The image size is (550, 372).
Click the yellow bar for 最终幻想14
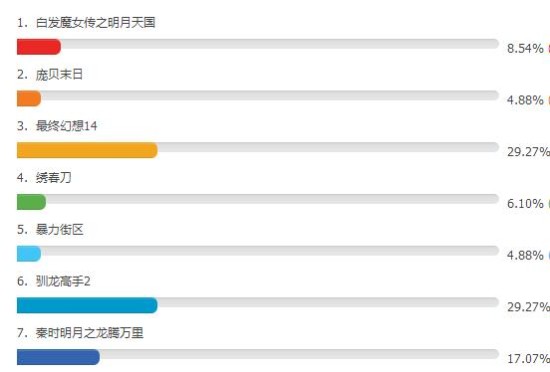(87, 150)
